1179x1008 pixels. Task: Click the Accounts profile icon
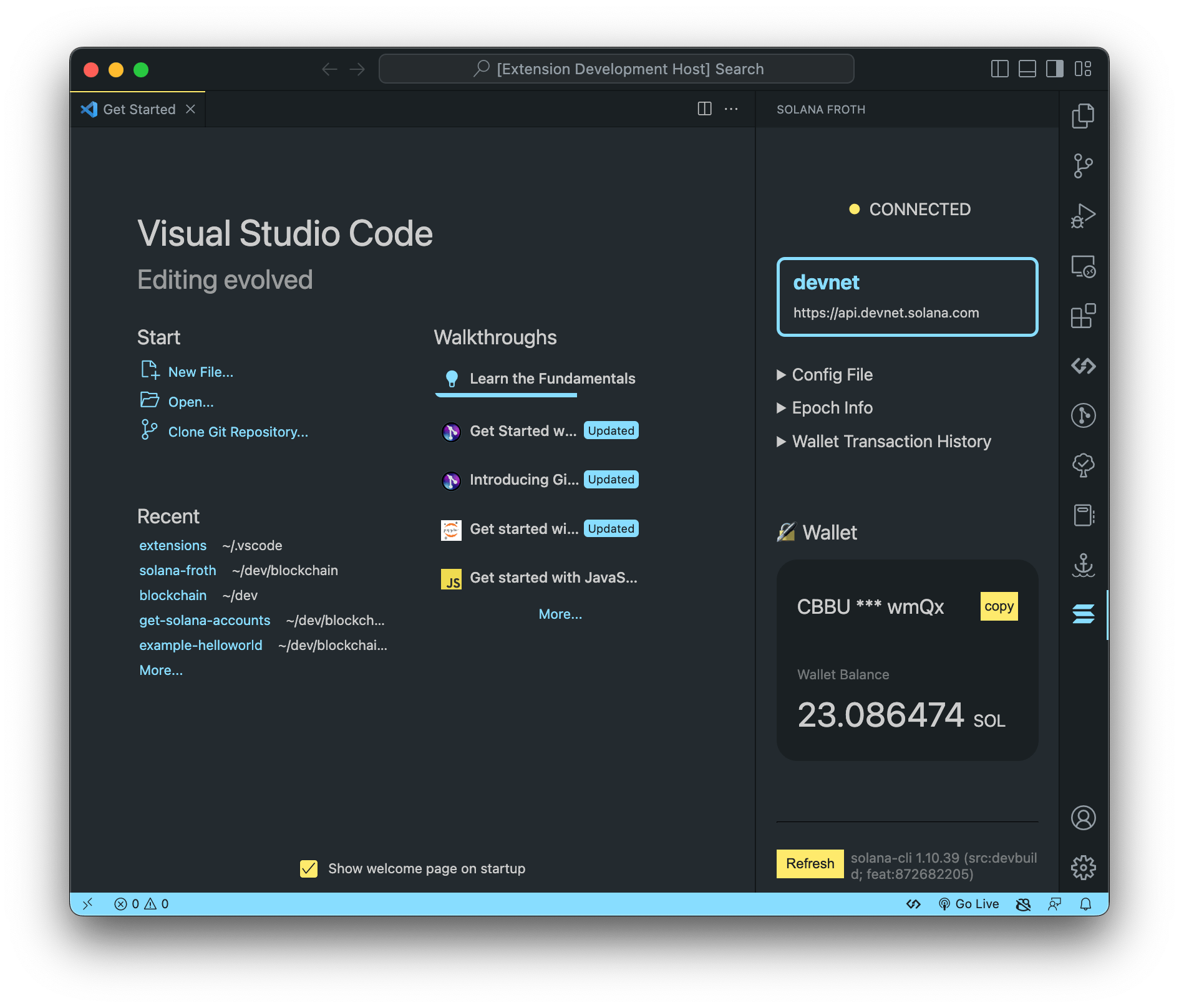1084,818
